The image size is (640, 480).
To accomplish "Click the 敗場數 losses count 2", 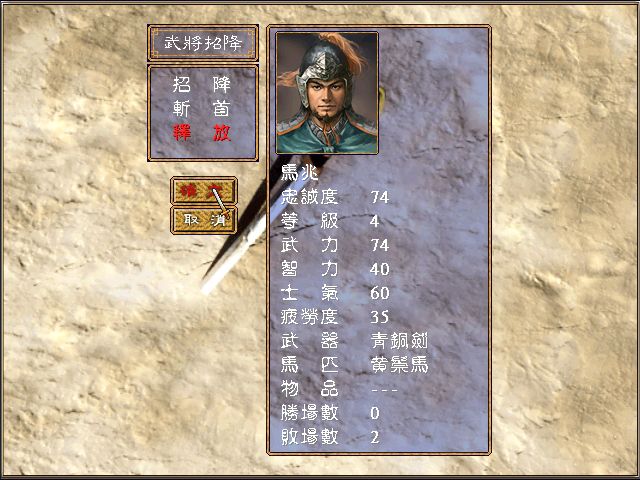I will click(375, 437).
